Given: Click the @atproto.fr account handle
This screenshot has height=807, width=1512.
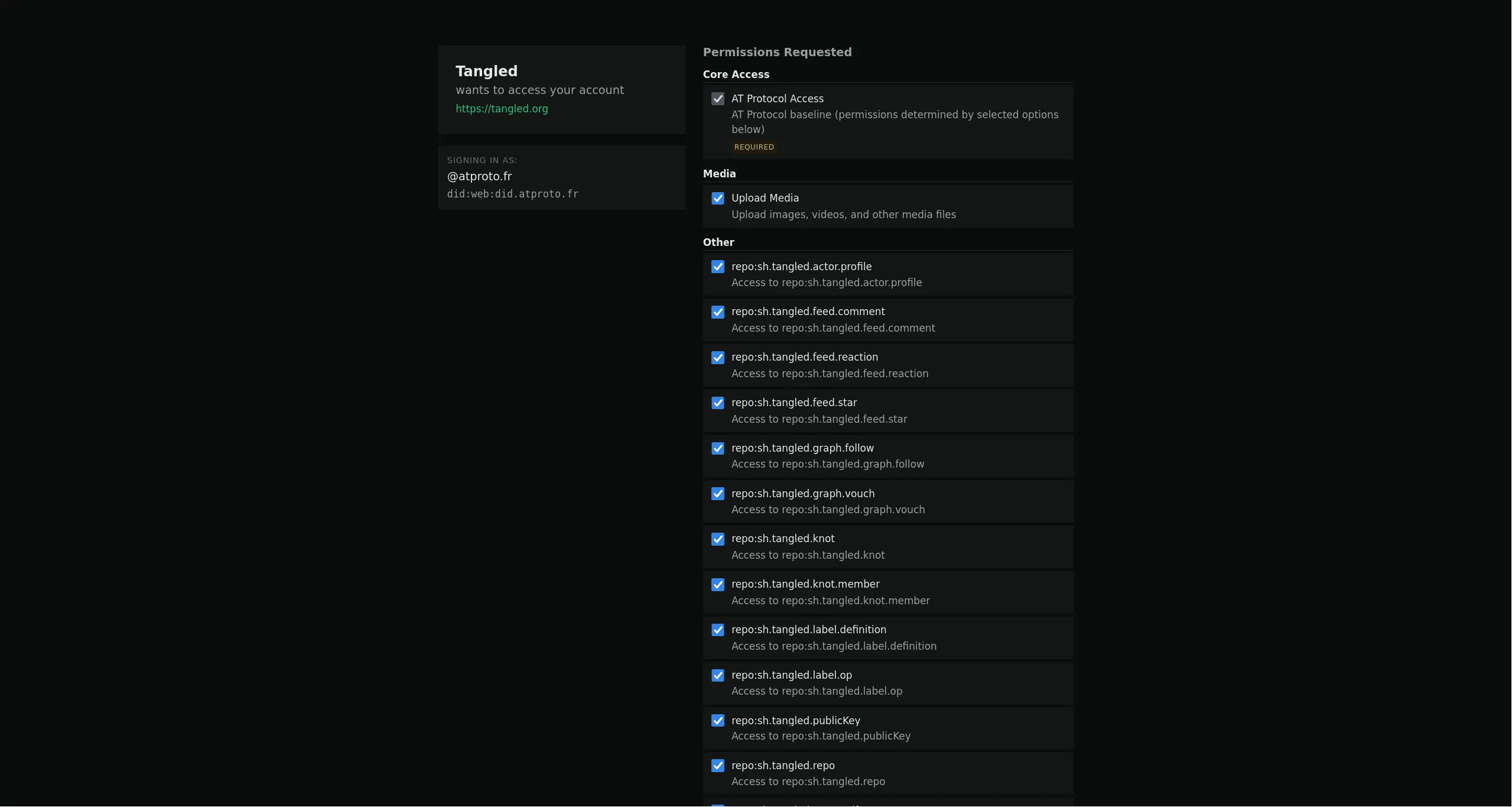Looking at the screenshot, I should (479, 176).
